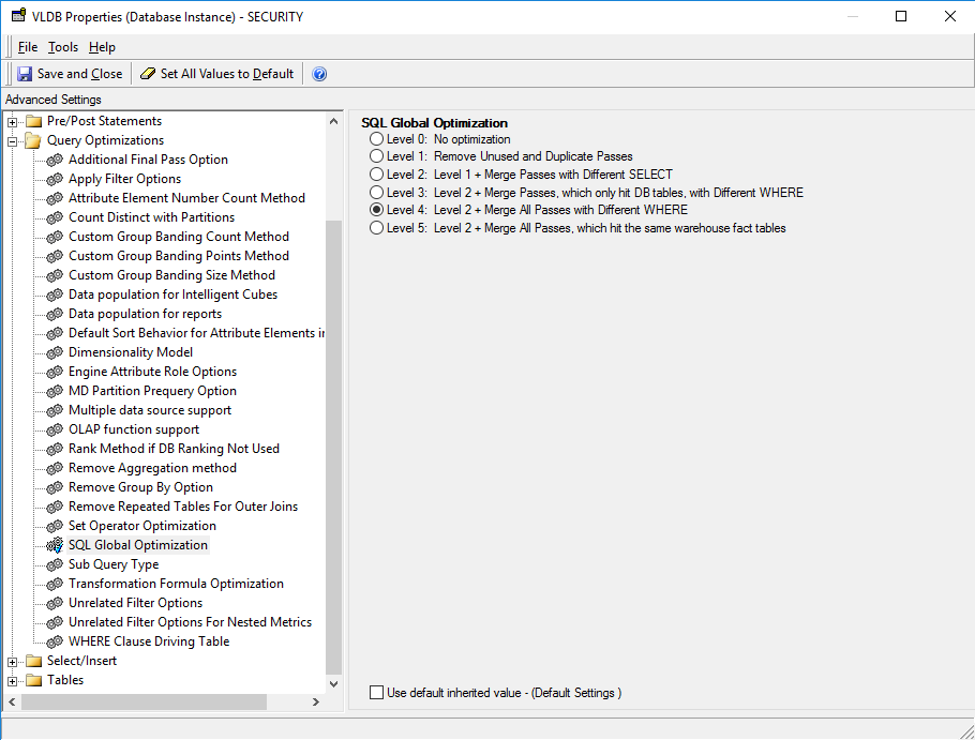Click the gears icon beside WHERE Clause Driving Table
Screen dimensions: 977x741
click(x=54, y=641)
